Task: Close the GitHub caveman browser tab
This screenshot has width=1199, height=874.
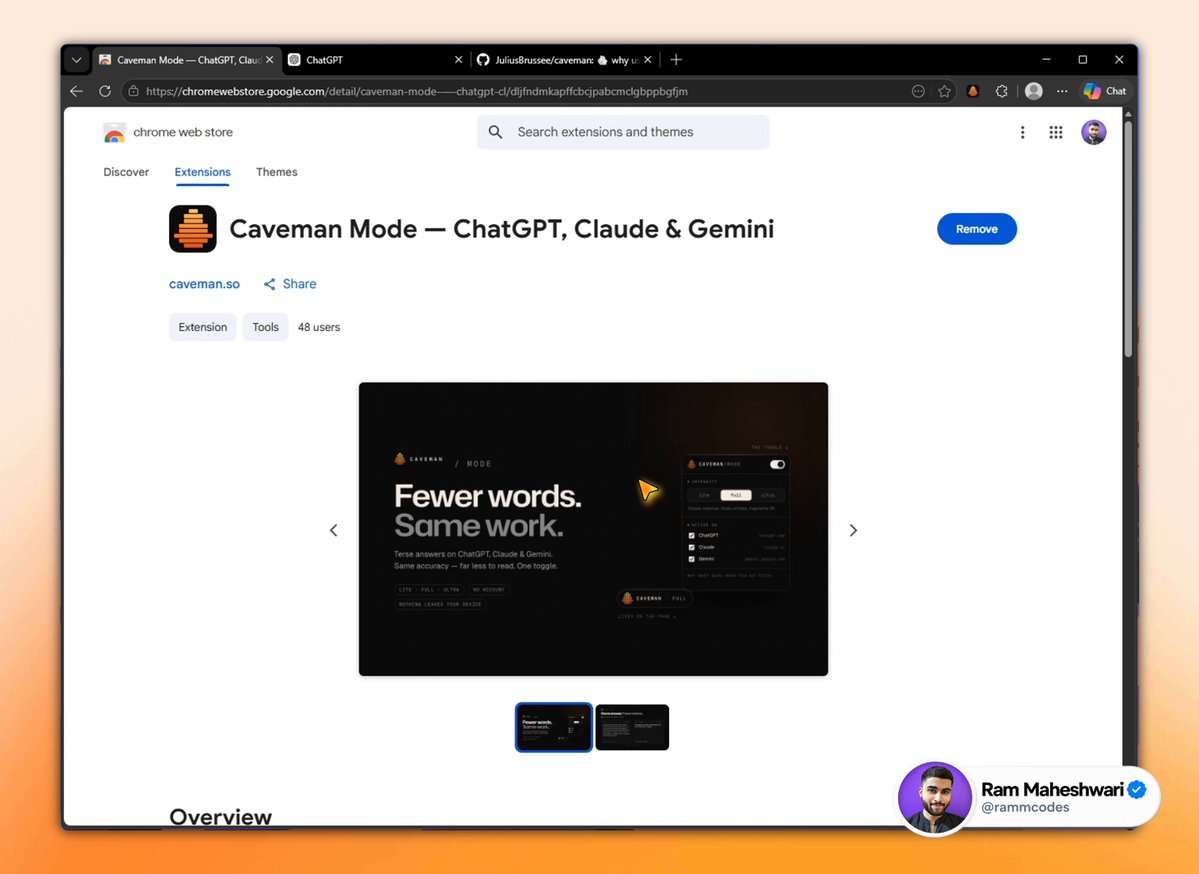Action: pyautogui.click(x=648, y=60)
